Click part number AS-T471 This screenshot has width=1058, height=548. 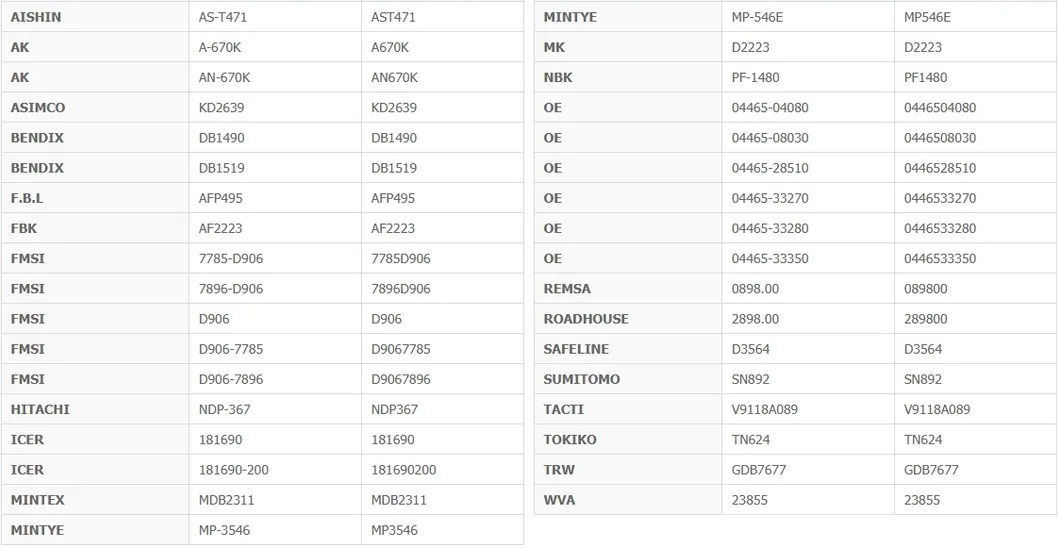click(x=223, y=18)
